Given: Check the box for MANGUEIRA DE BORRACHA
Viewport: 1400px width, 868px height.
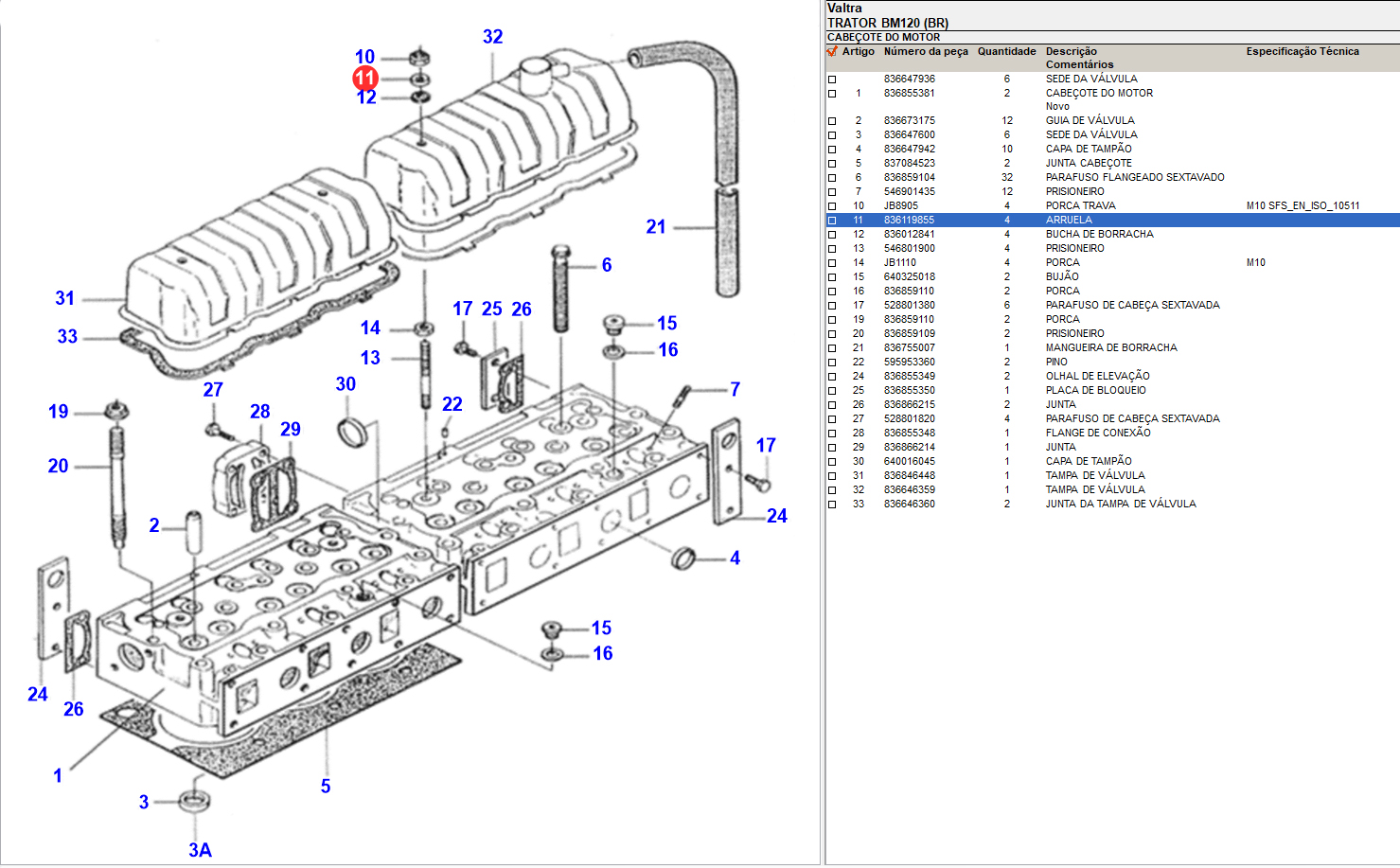Looking at the screenshot, I should point(832,348).
